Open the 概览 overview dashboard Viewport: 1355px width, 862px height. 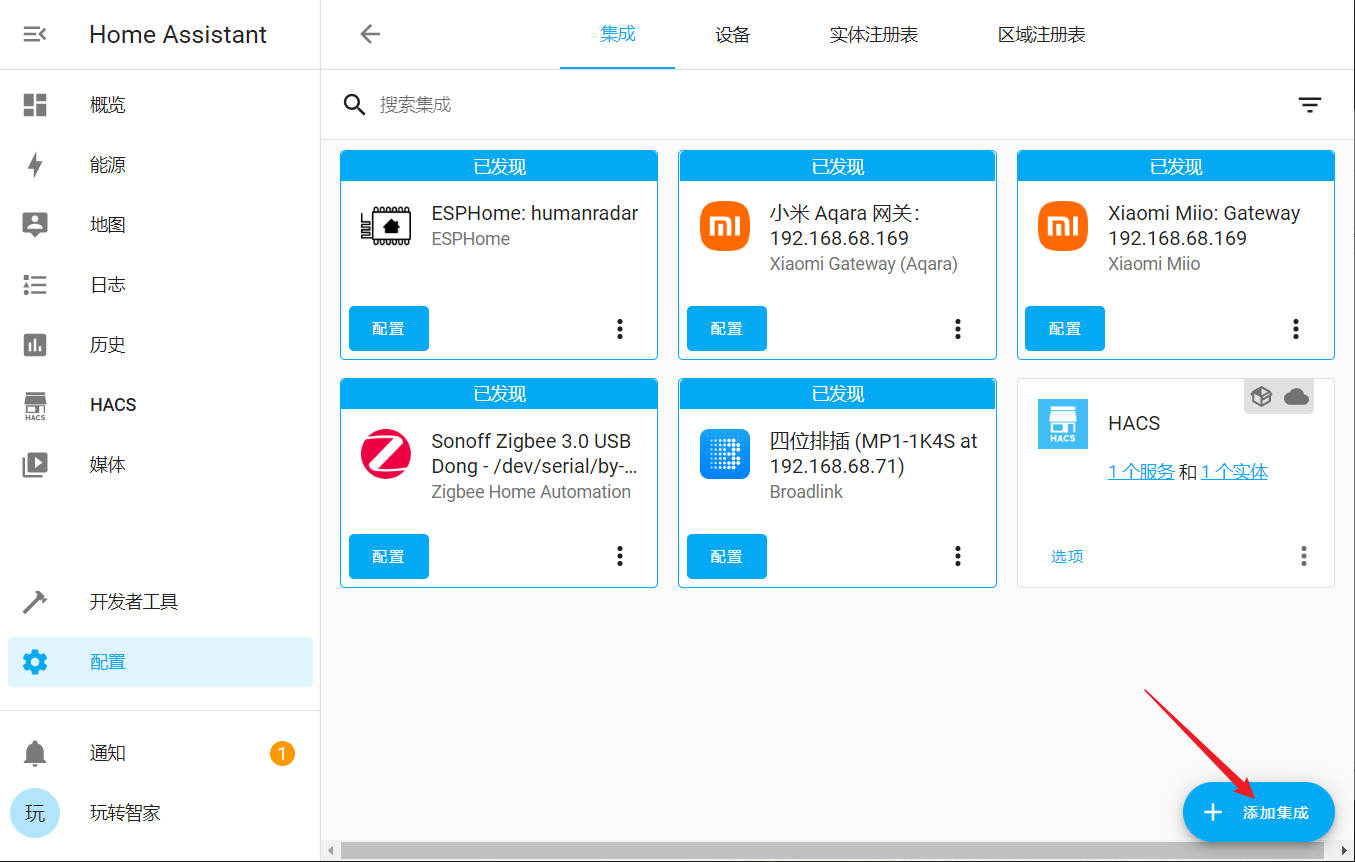[160, 105]
